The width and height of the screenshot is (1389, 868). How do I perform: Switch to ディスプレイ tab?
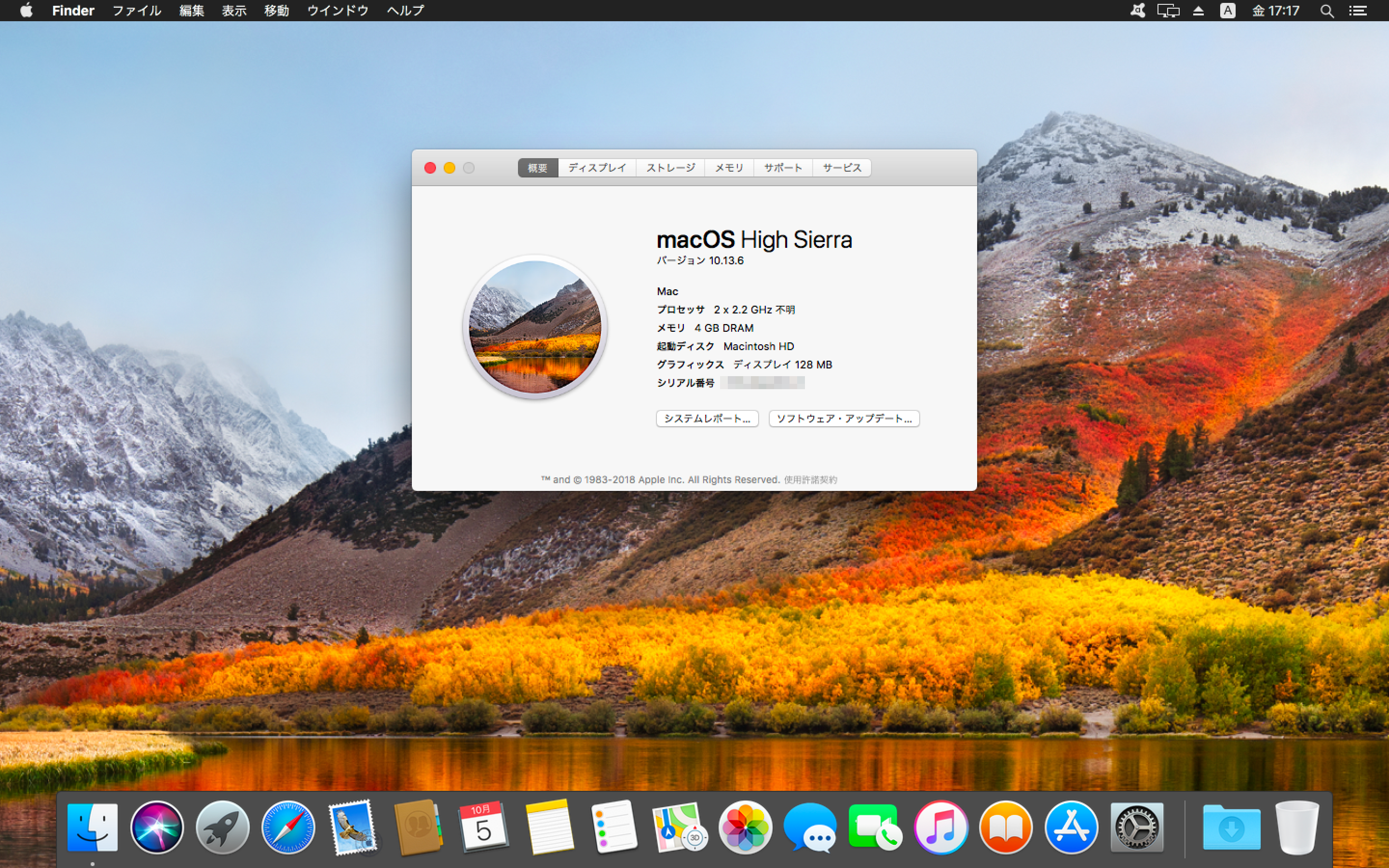(x=597, y=168)
